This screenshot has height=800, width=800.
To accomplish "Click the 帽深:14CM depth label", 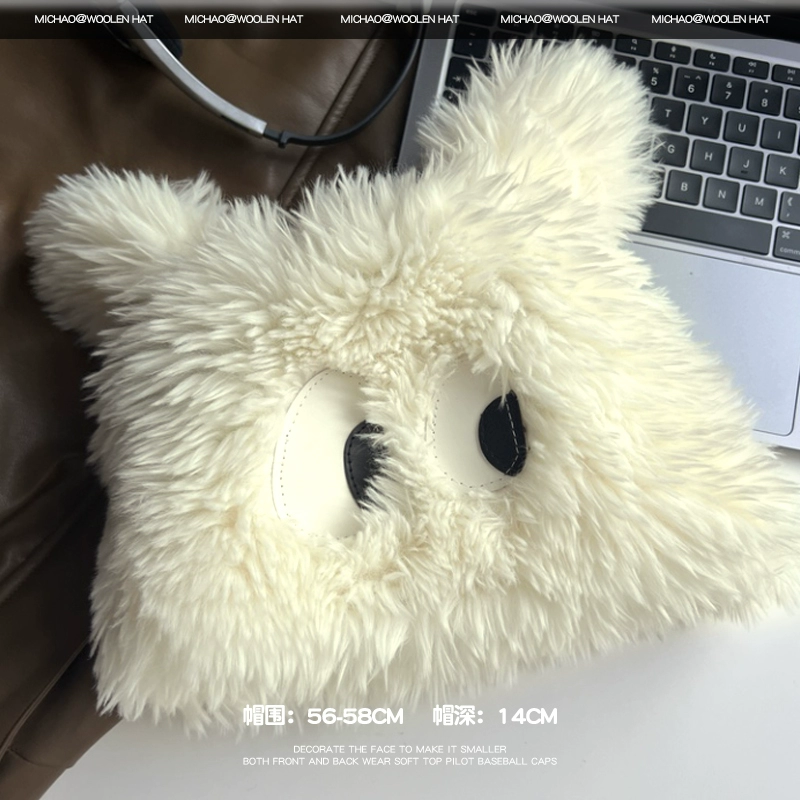I will [x=495, y=716].
